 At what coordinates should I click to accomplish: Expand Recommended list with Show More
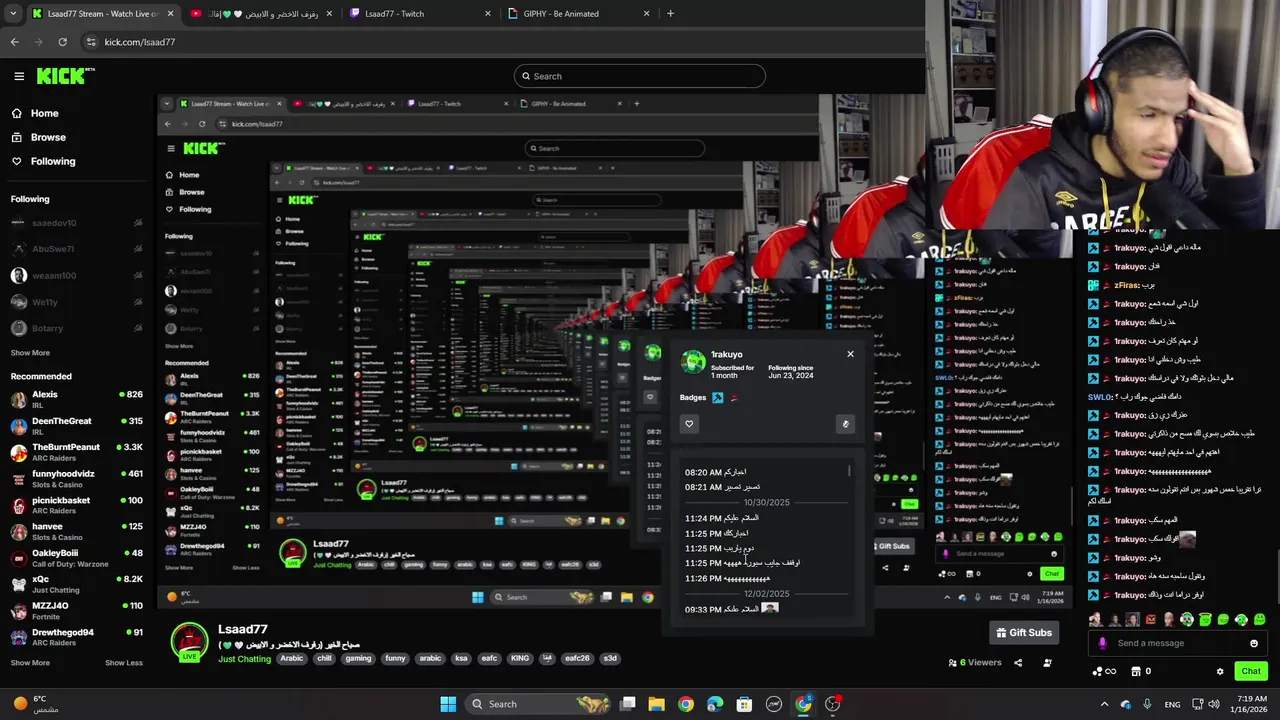click(x=30, y=663)
